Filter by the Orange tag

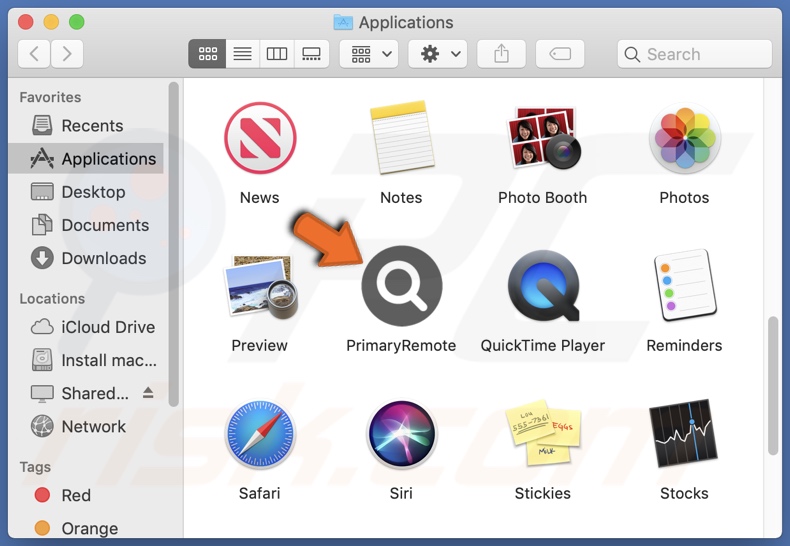86,528
